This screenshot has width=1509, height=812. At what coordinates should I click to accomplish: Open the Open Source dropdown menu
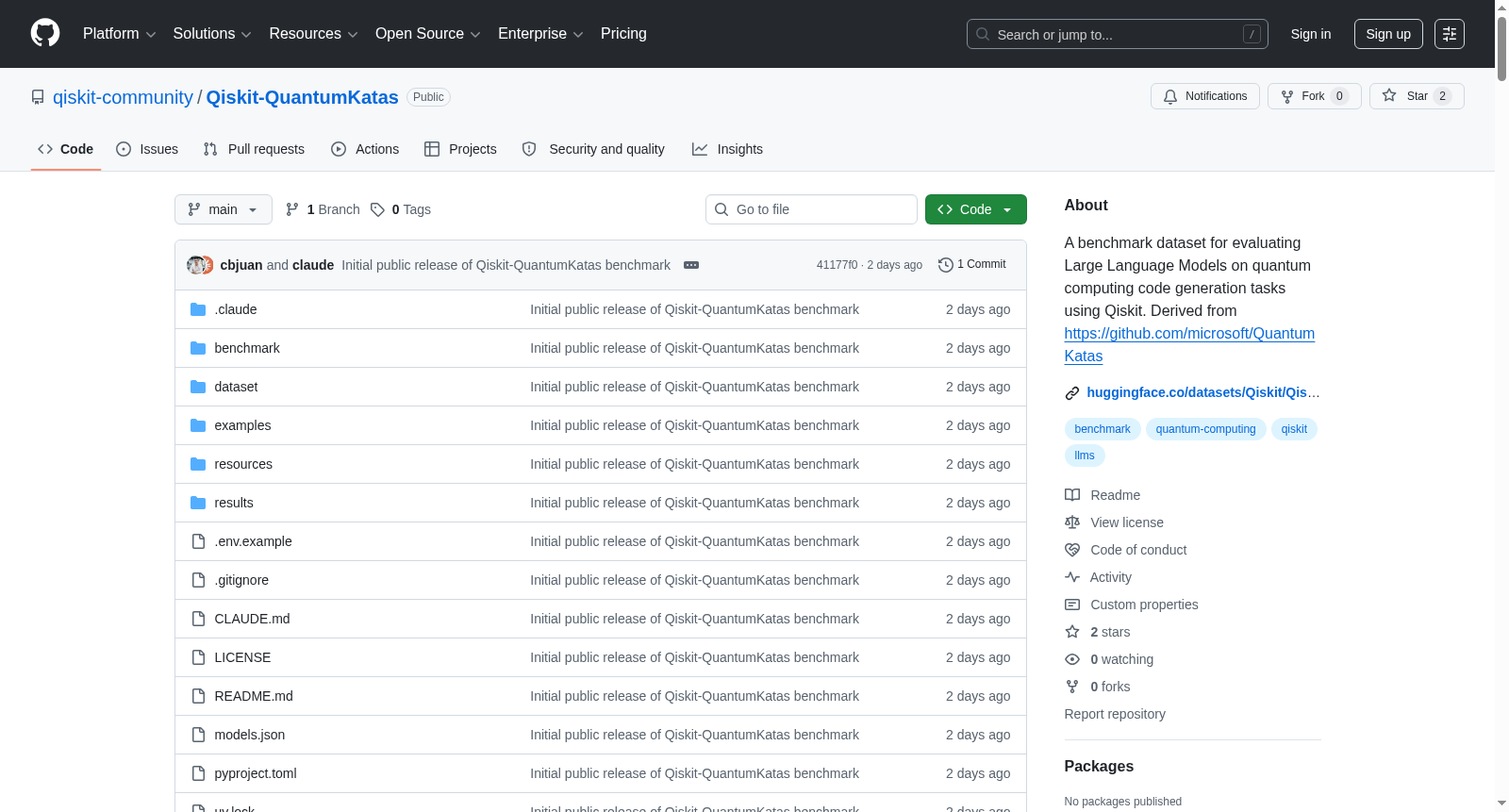pyautogui.click(x=428, y=34)
